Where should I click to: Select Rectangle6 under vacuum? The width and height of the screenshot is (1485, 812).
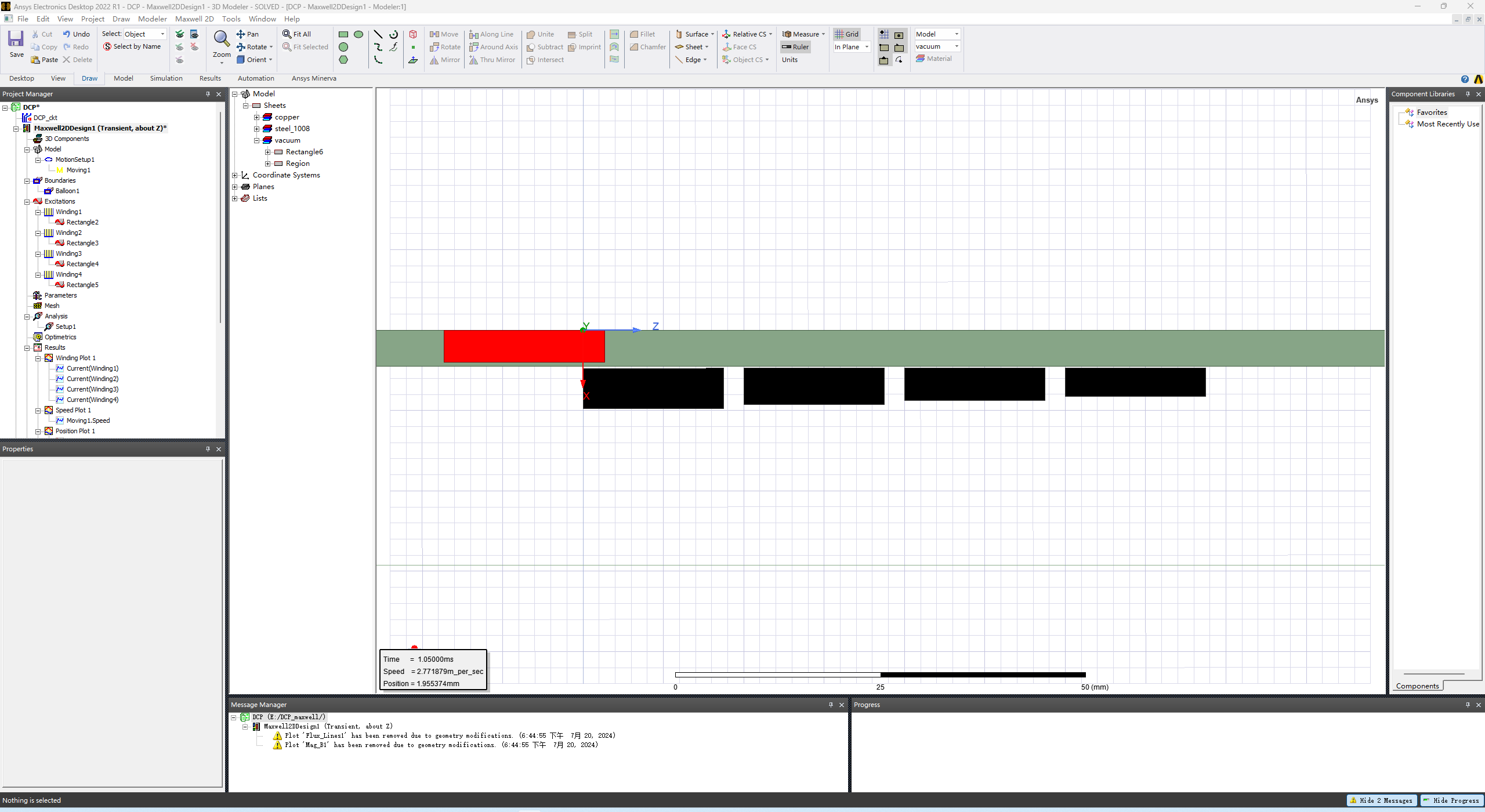(304, 152)
